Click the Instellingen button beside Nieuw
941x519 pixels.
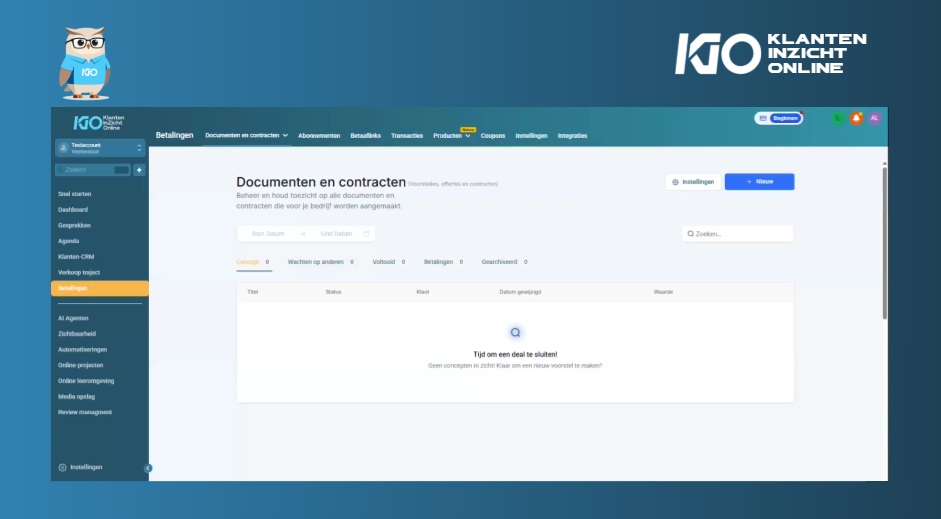[693, 182]
